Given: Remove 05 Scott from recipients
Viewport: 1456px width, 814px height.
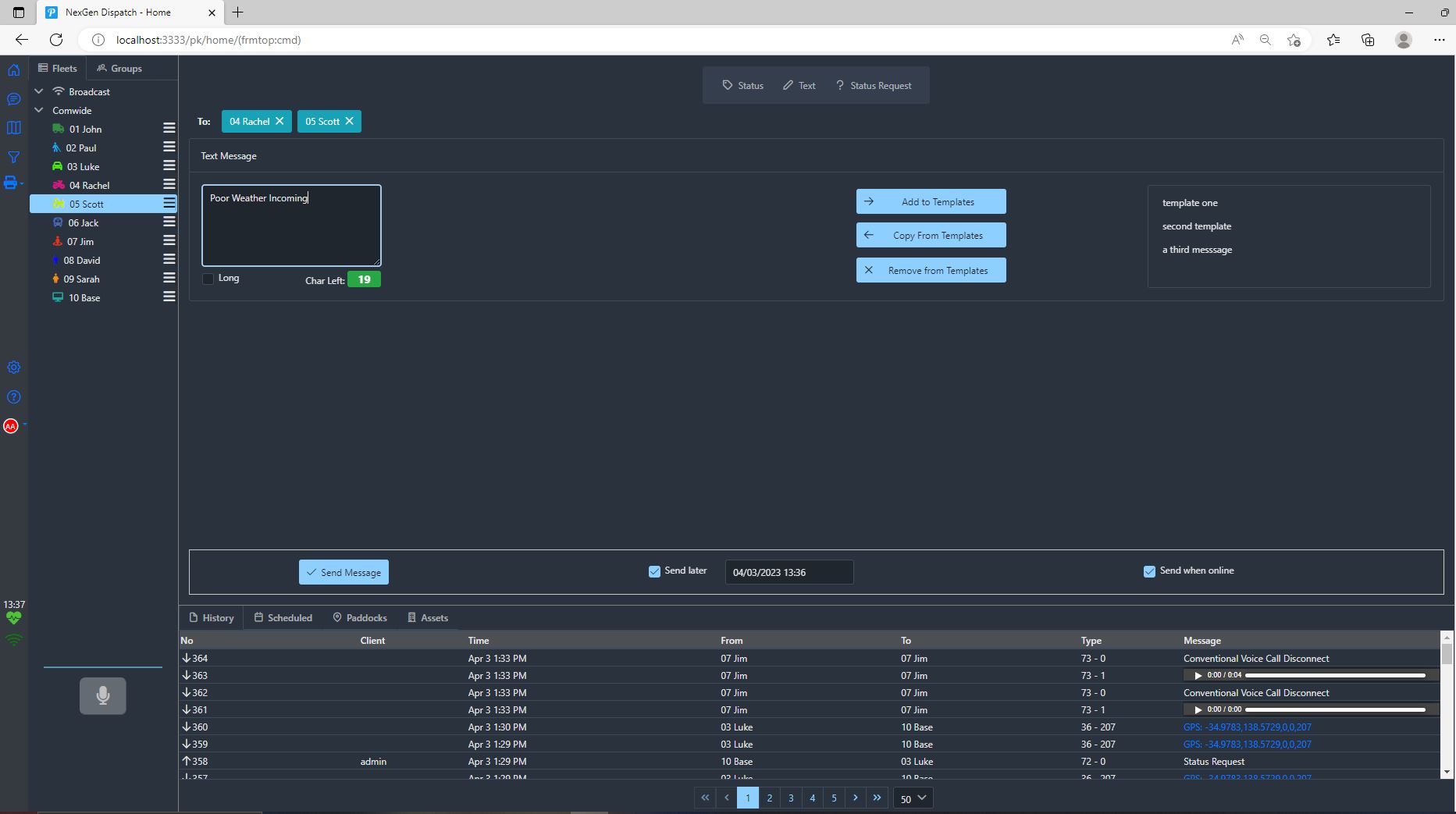Looking at the screenshot, I should [349, 121].
